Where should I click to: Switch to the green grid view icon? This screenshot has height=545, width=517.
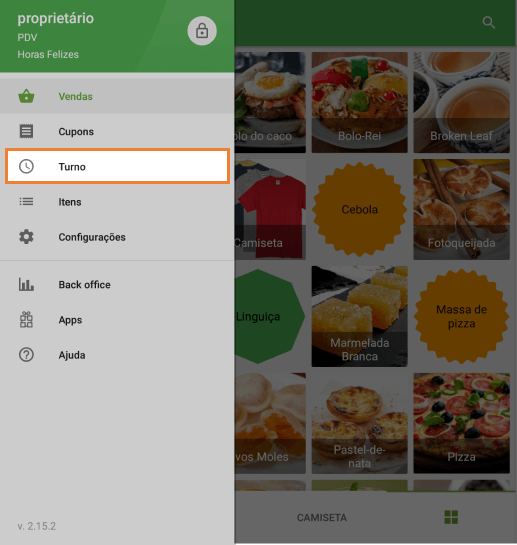click(451, 517)
